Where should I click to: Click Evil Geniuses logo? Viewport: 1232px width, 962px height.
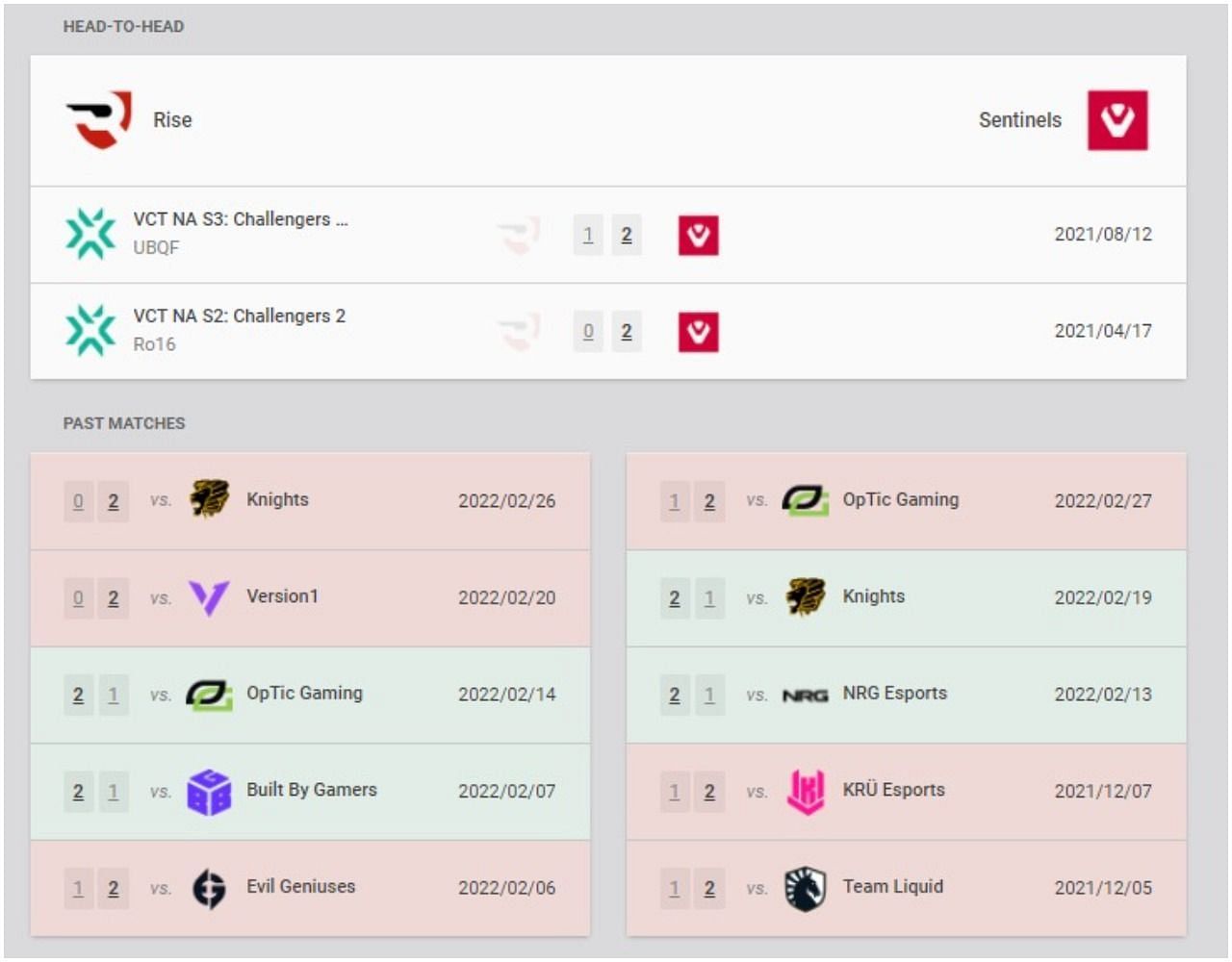(209, 888)
